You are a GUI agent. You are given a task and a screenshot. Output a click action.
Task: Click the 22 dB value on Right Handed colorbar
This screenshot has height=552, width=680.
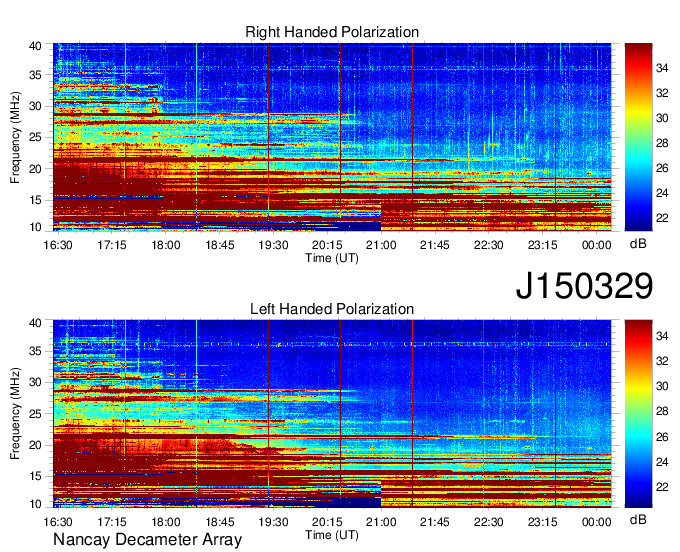tap(662, 218)
